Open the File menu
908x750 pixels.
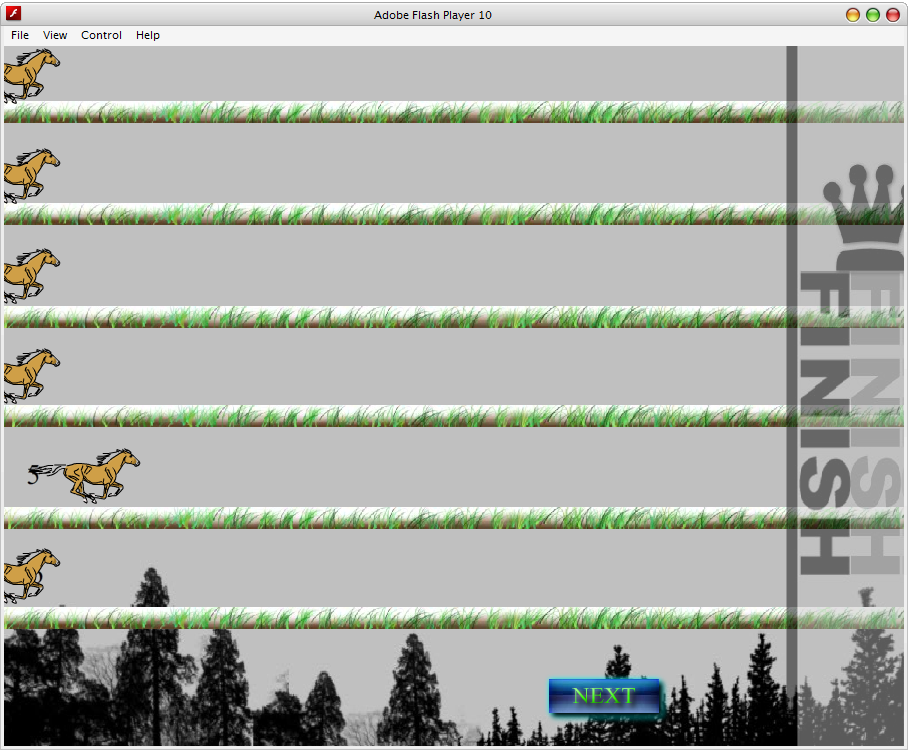19,35
